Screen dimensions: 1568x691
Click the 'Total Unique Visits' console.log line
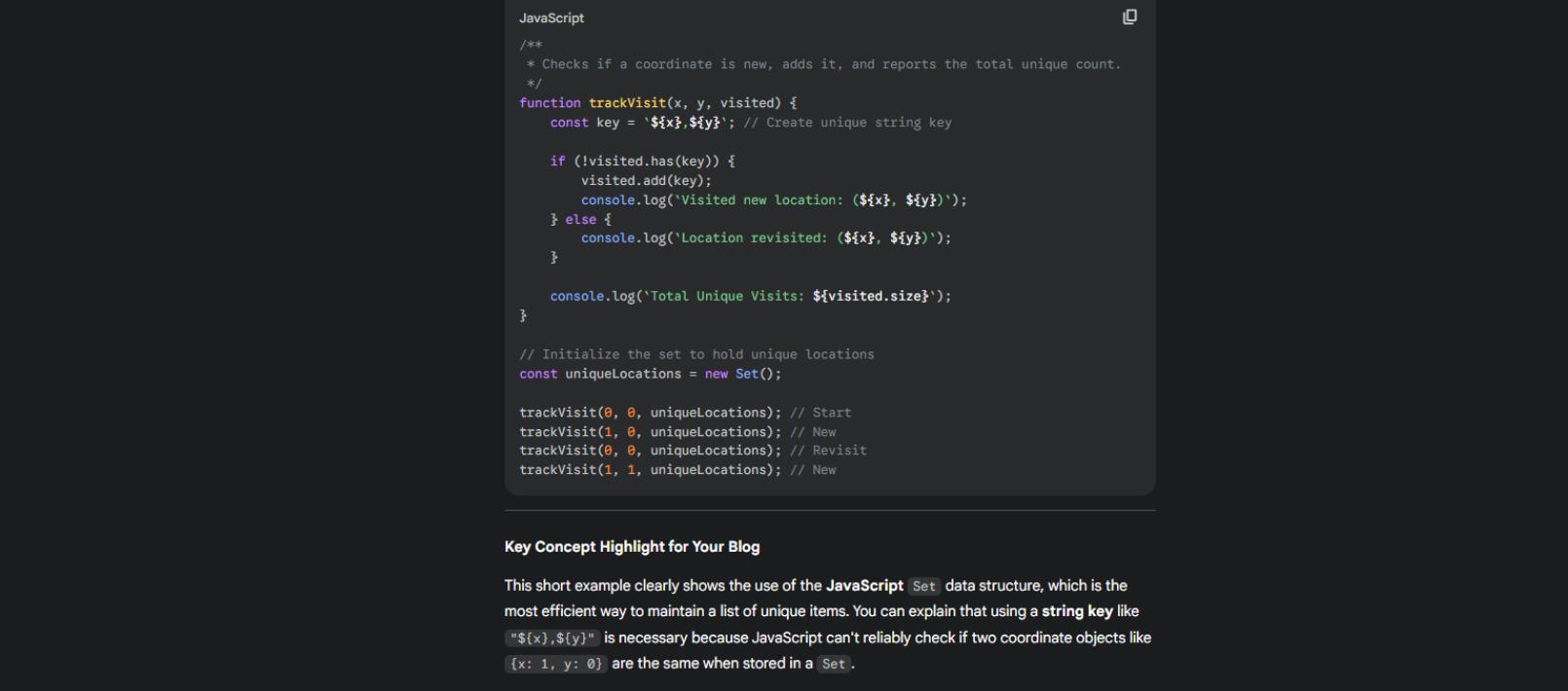(x=751, y=296)
